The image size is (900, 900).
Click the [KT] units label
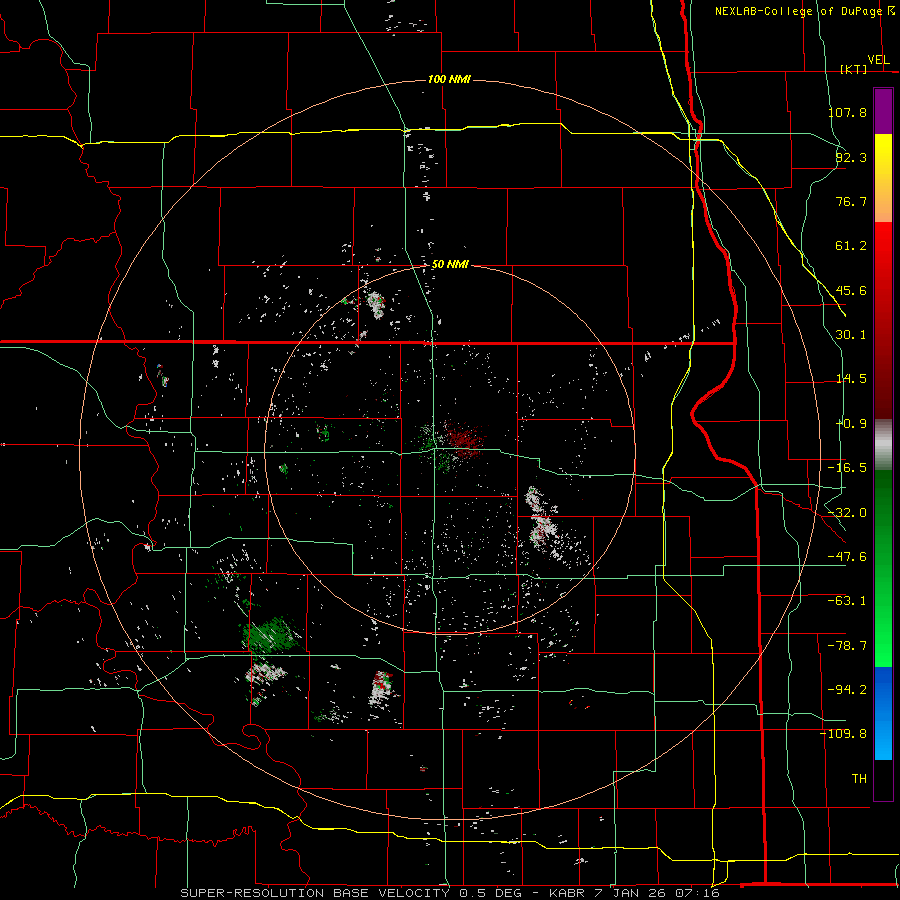pos(853,69)
